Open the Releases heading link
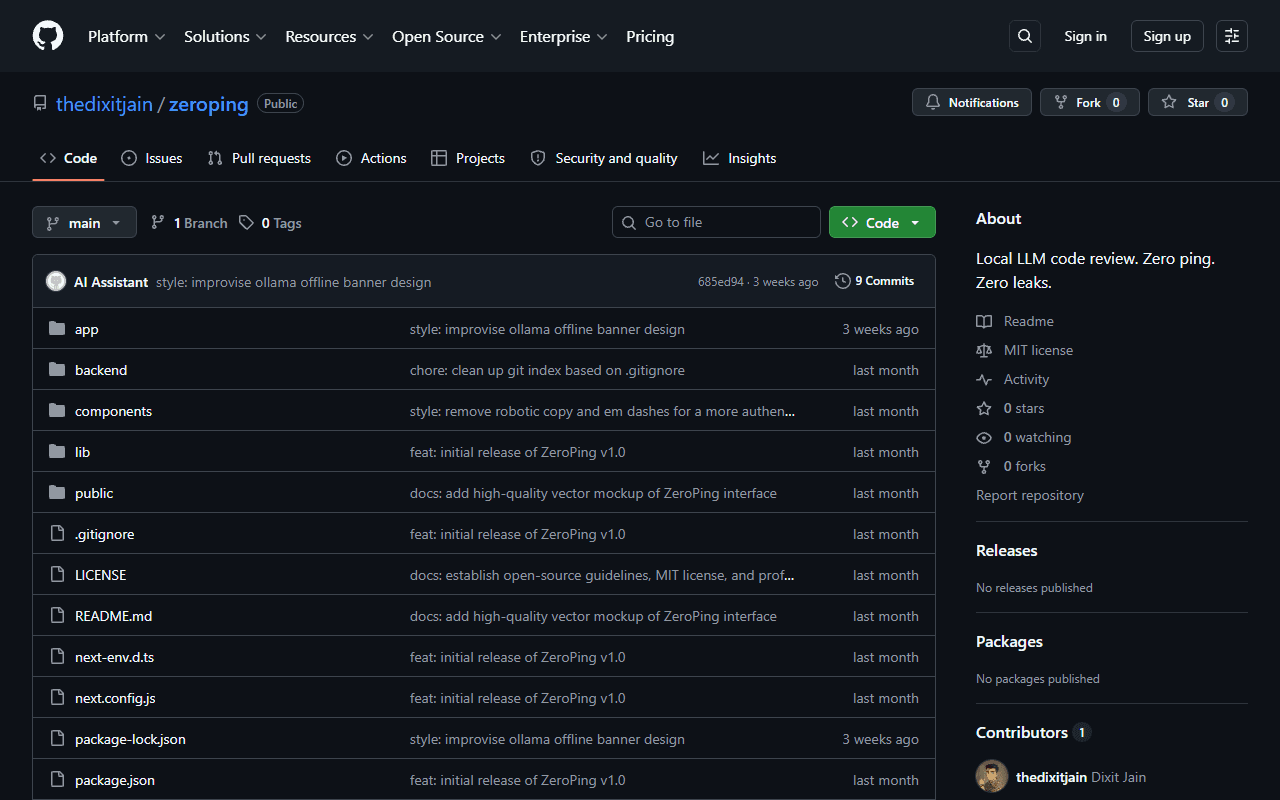The width and height of the screenshot is (1280, 800). 1006,551
